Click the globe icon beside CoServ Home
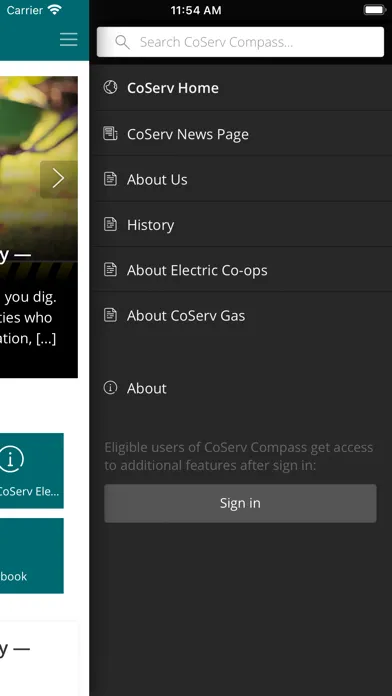392x696 pixels. coord(110,87)
